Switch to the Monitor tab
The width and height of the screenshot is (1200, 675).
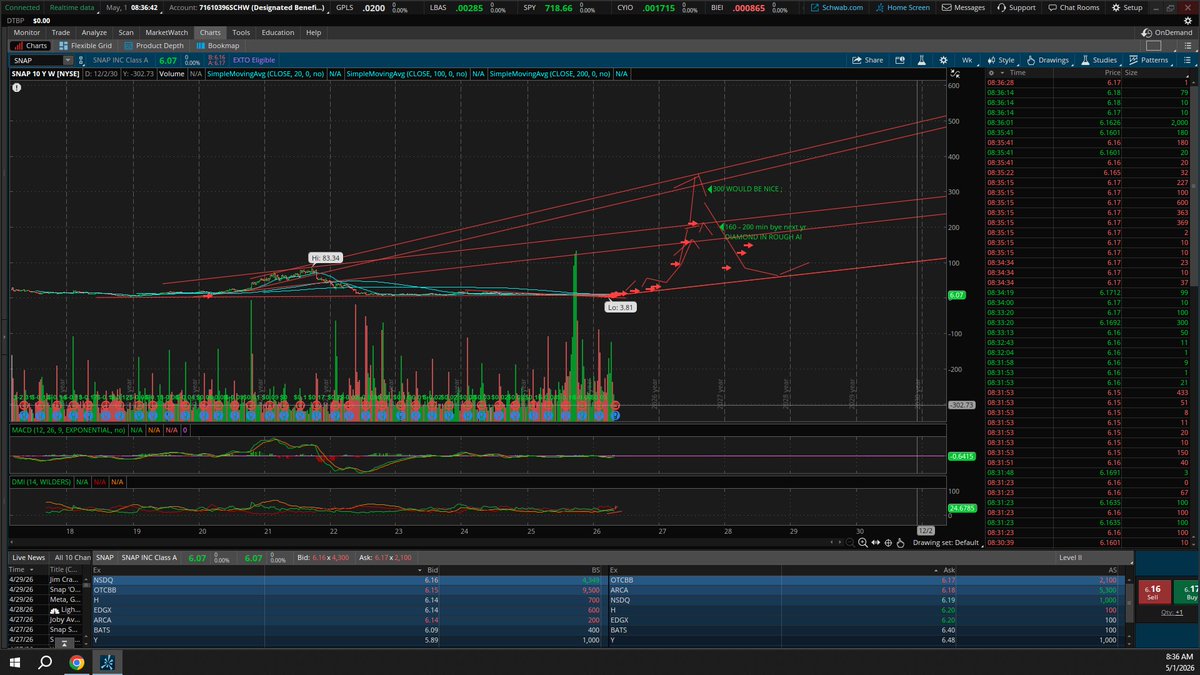coord(27,32)
